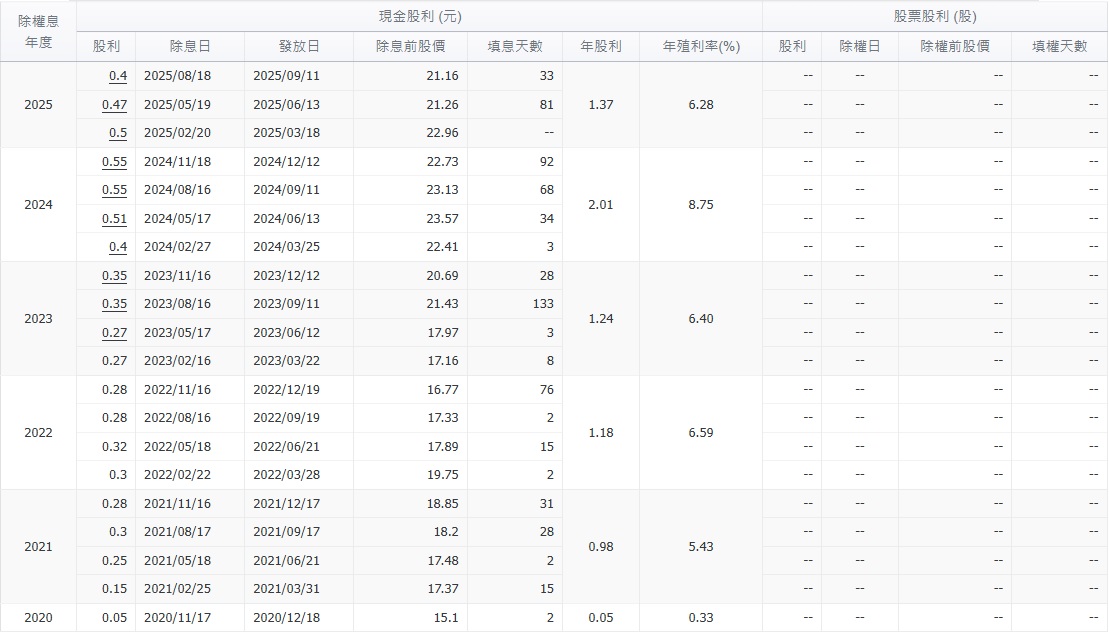Select the 2024 year row label
This screenshot has width=1109, height=634.
(38, 205)
